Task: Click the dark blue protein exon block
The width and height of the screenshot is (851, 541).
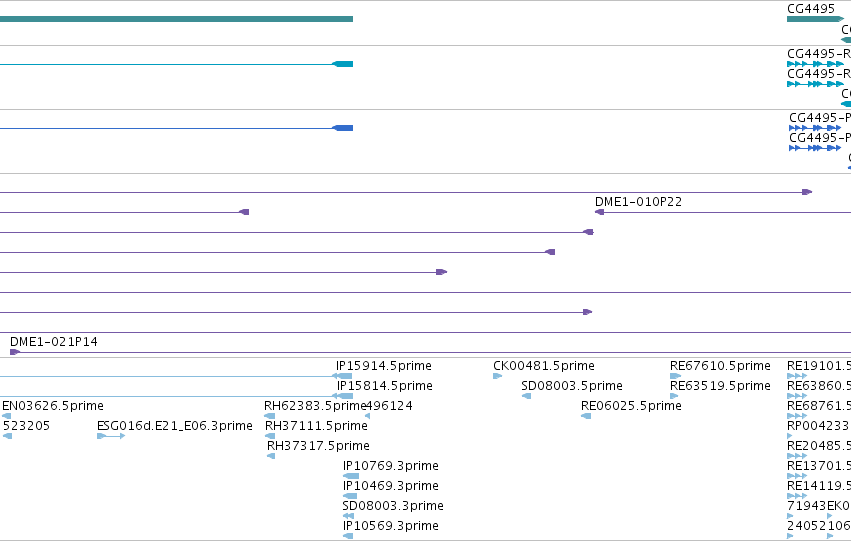Action: [x=343, y=128]
